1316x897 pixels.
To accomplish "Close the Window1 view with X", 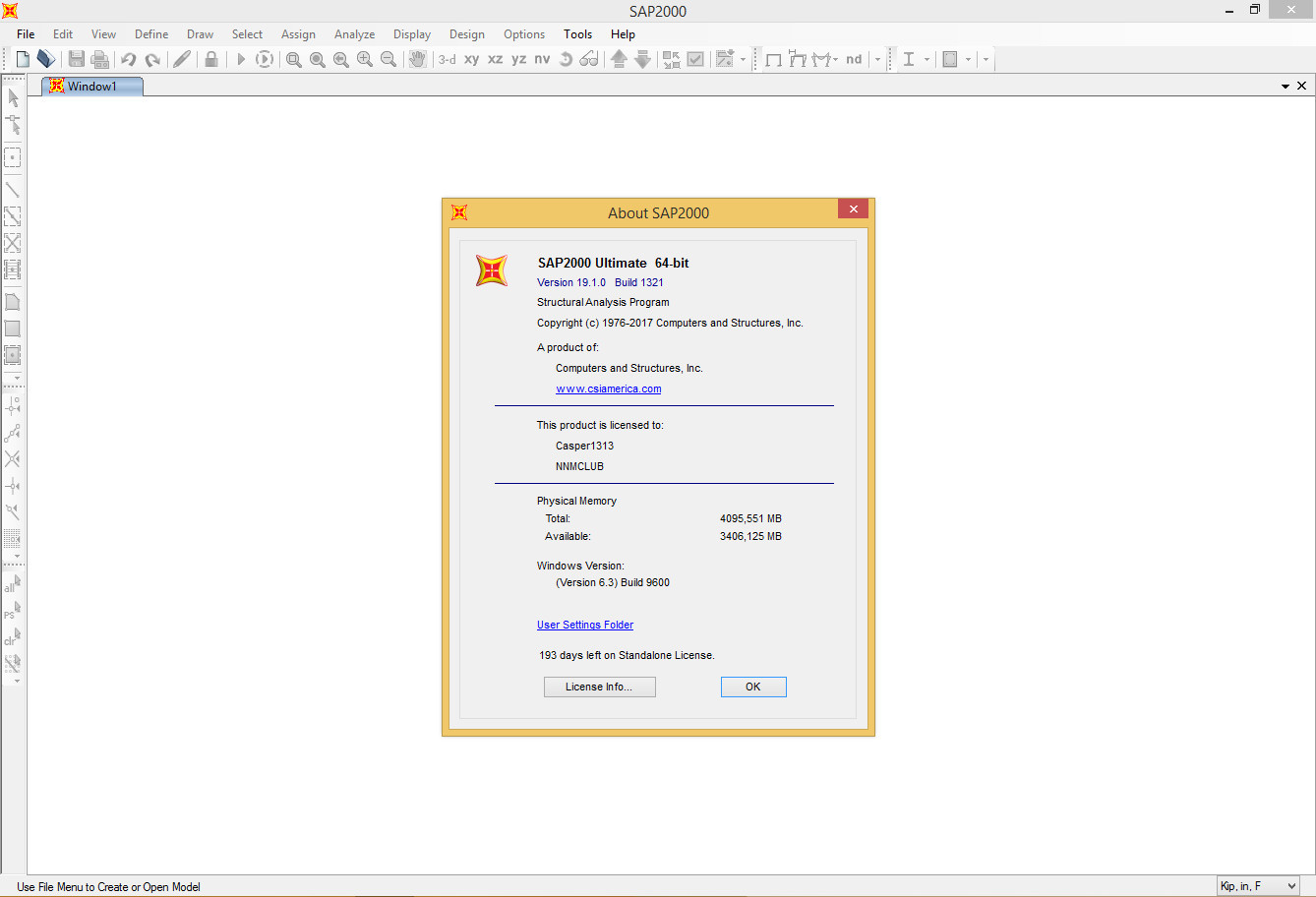I will click(x=1302, y=87).
